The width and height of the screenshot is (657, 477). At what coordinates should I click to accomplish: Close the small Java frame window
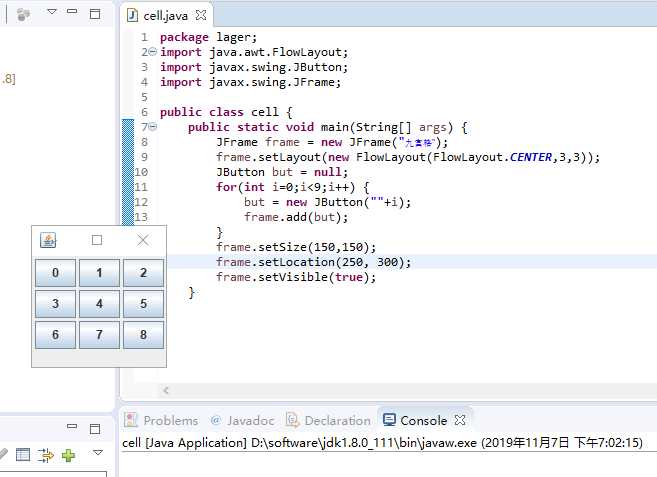coord(143,240)
